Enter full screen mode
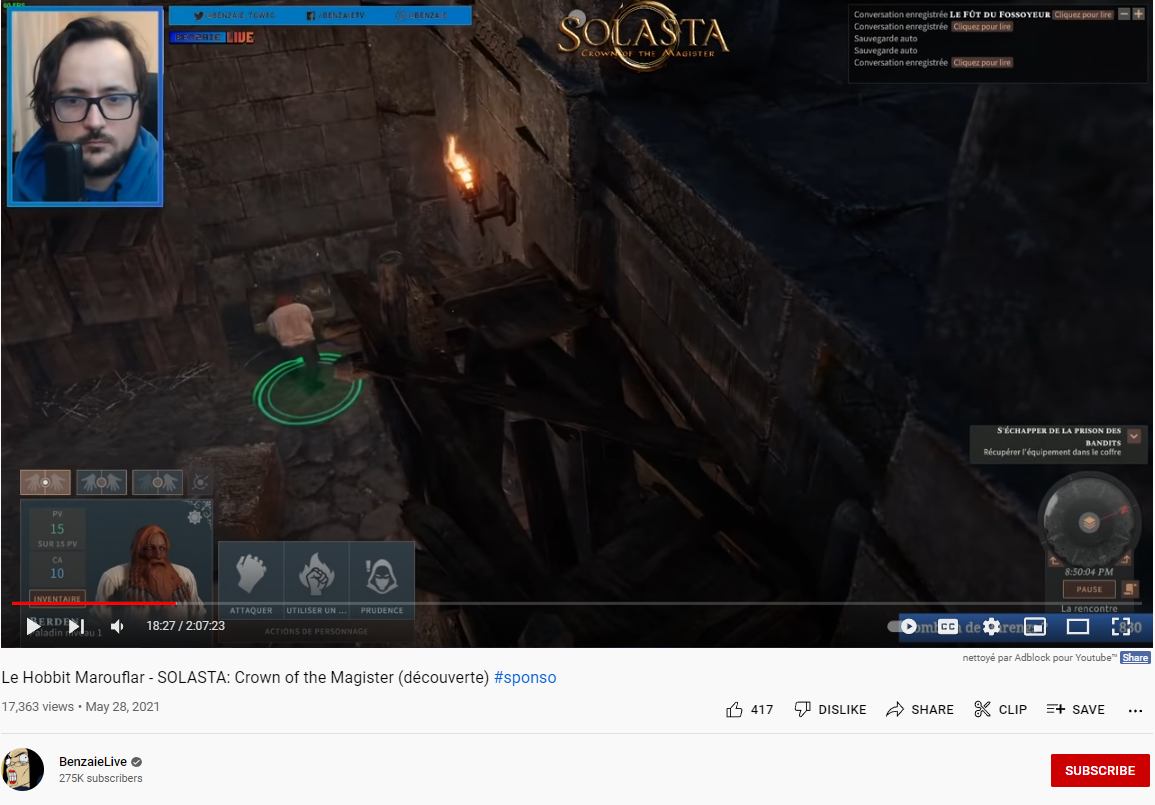 [x=1121, y=627]
